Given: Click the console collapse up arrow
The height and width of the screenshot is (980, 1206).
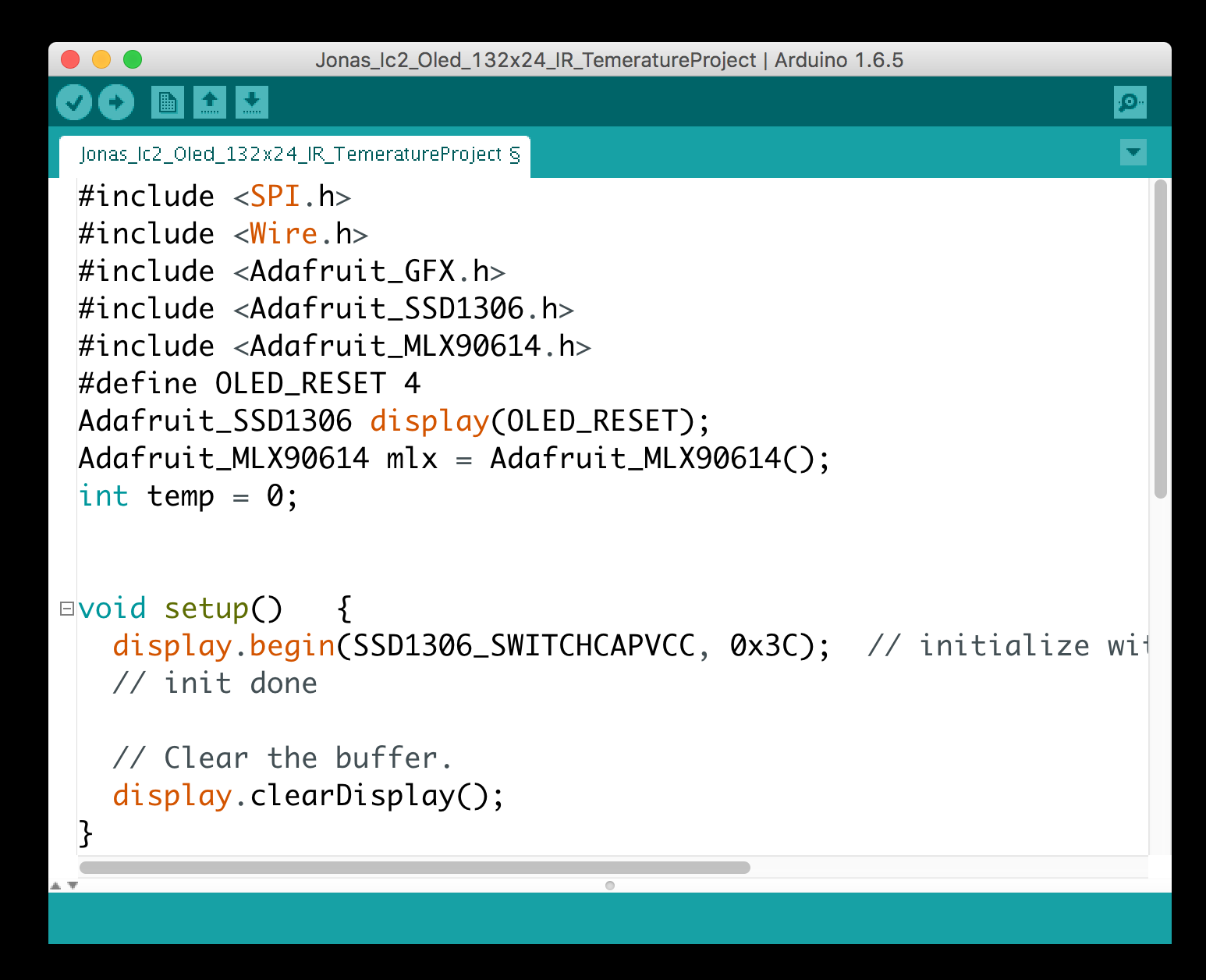Looking at the screenshot, I should (x=55, y=886).
